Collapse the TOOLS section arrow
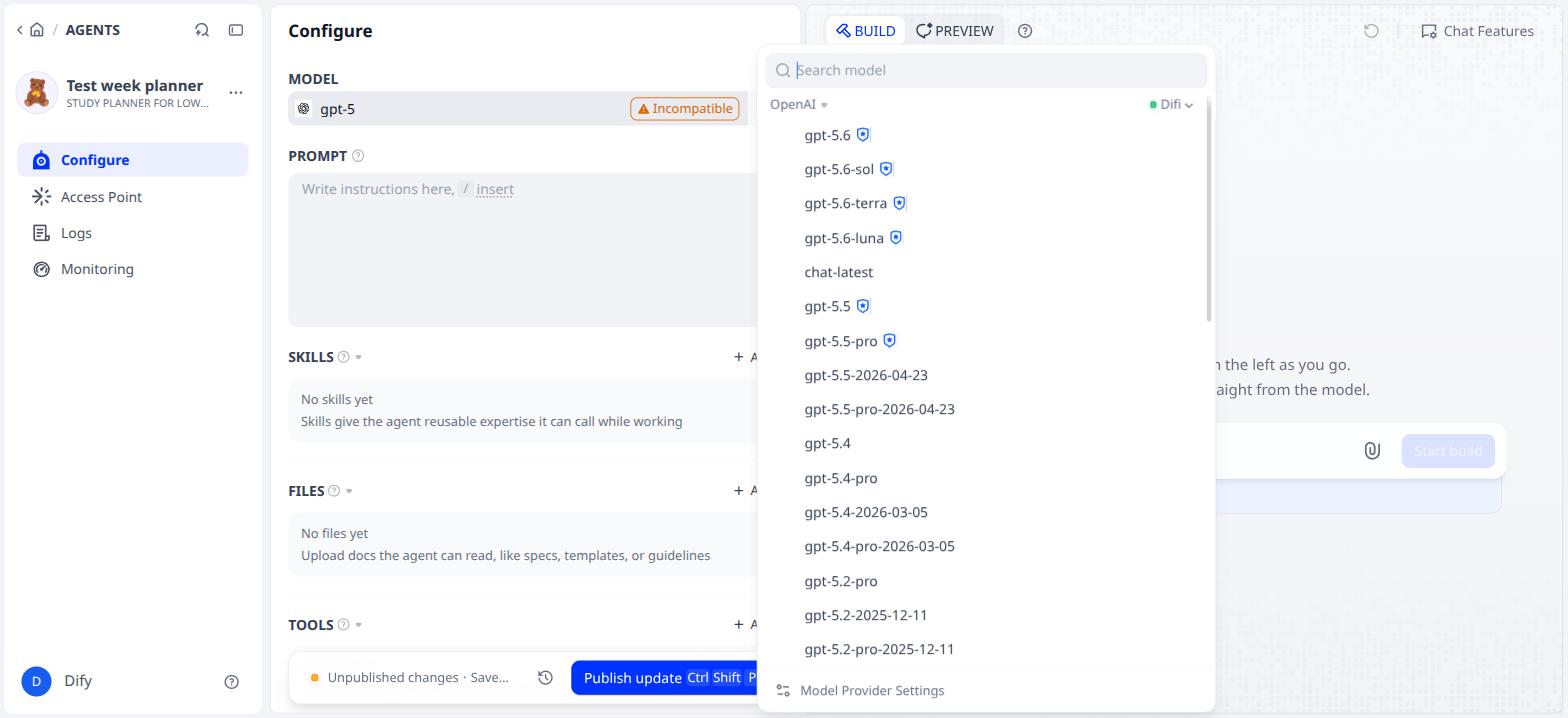 pos(359,625)
